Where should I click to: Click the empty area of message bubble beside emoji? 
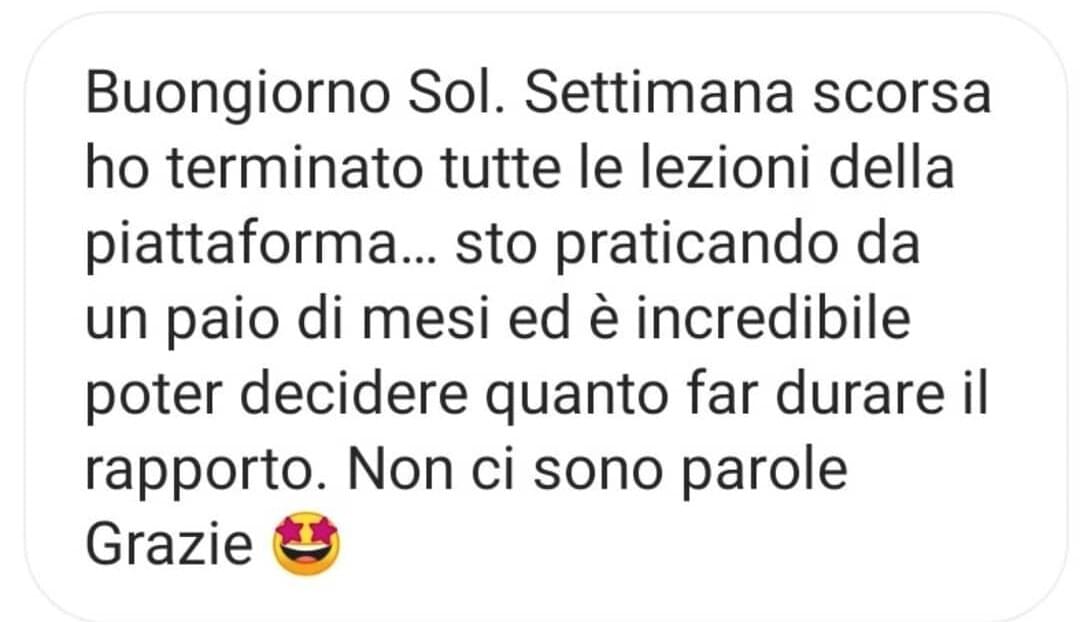pyautogui.click(x=689, y=544)
